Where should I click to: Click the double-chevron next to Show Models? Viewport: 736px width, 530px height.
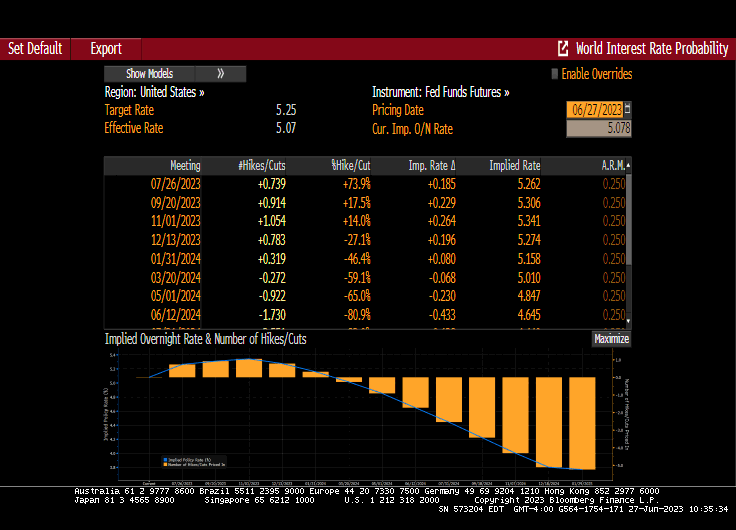point(220,74)
